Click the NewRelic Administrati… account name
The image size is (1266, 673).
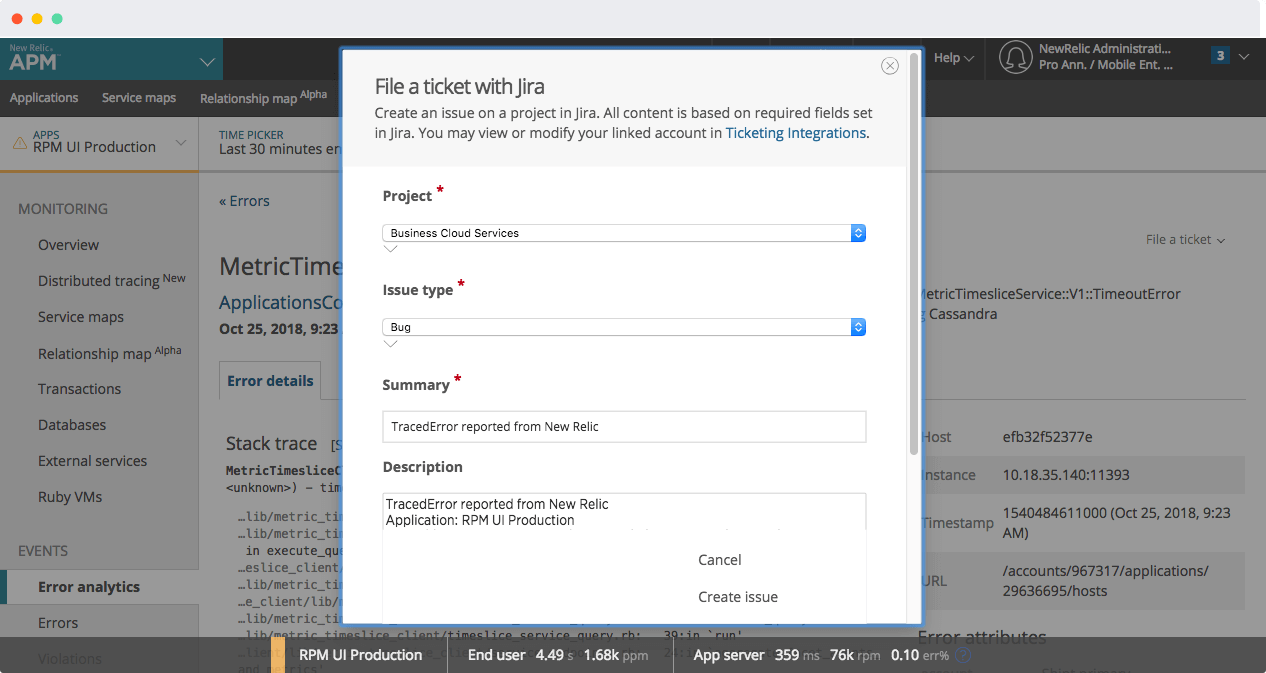pos(1105,49)
